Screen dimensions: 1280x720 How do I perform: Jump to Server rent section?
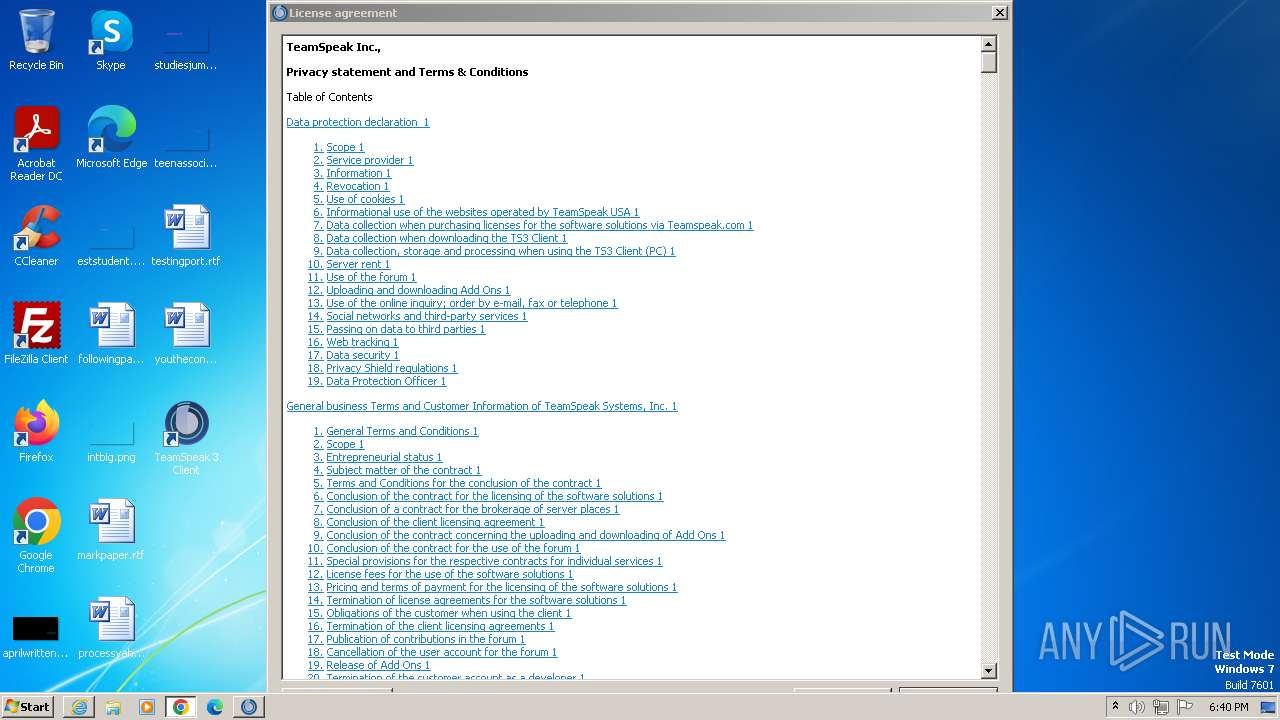click(x=358, y=264)
